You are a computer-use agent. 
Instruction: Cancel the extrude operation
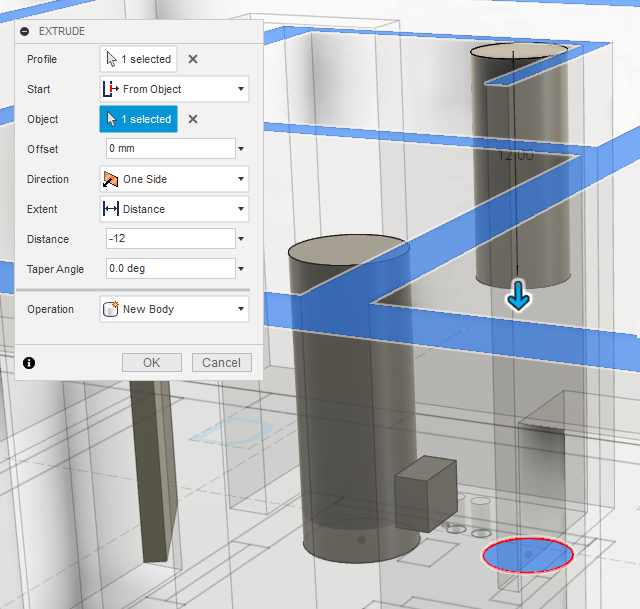click(x=222, y=362)
